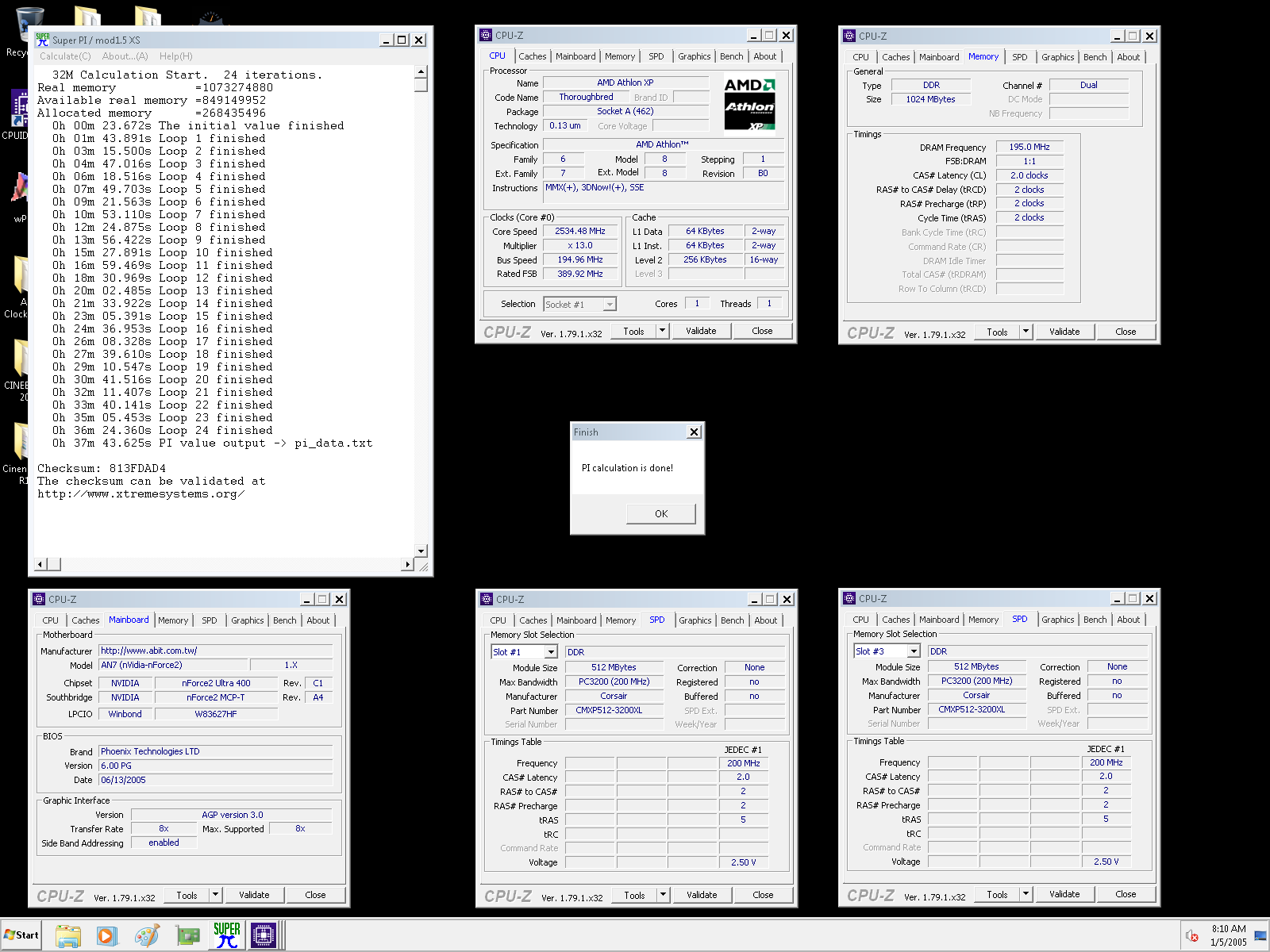Image resolution: width=1270 pixels, height=952 pixels.
Task: Click the system tray clock 8:10 AM
Action: click(1228, 928)
